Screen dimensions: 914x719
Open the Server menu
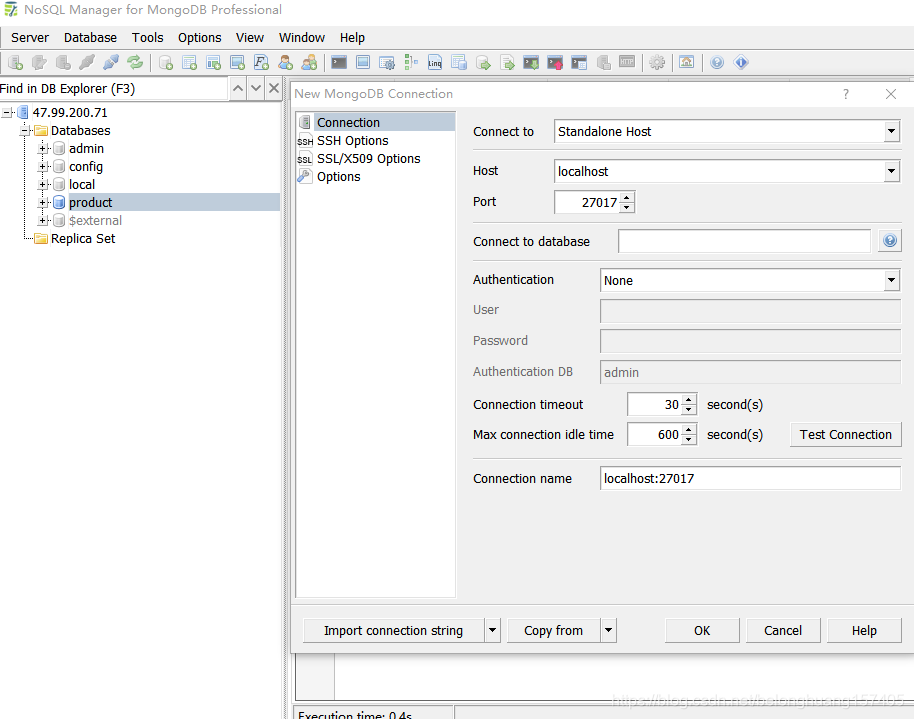(x=30, y=38)
